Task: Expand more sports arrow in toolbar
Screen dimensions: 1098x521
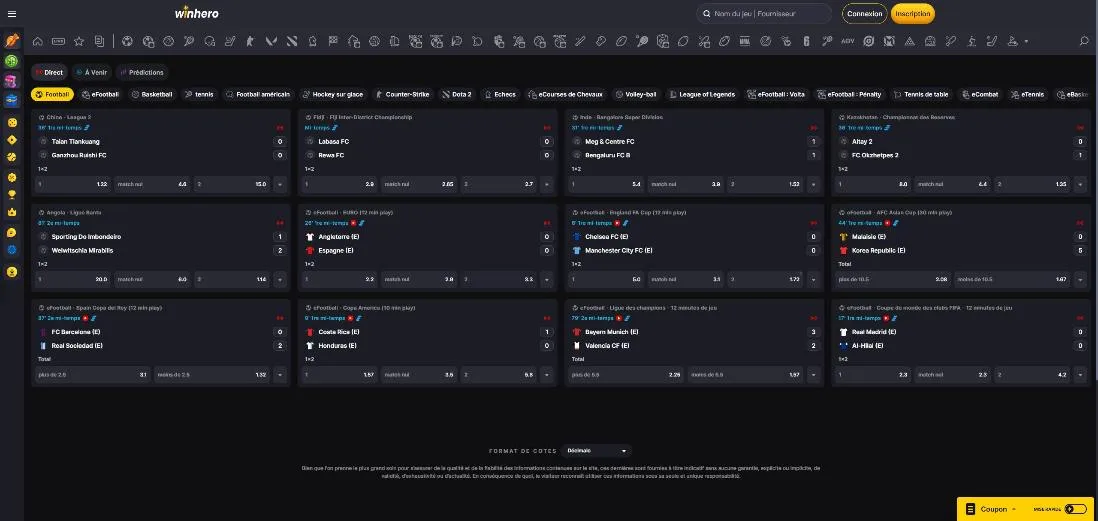Action: click(x=1027, y=42)
